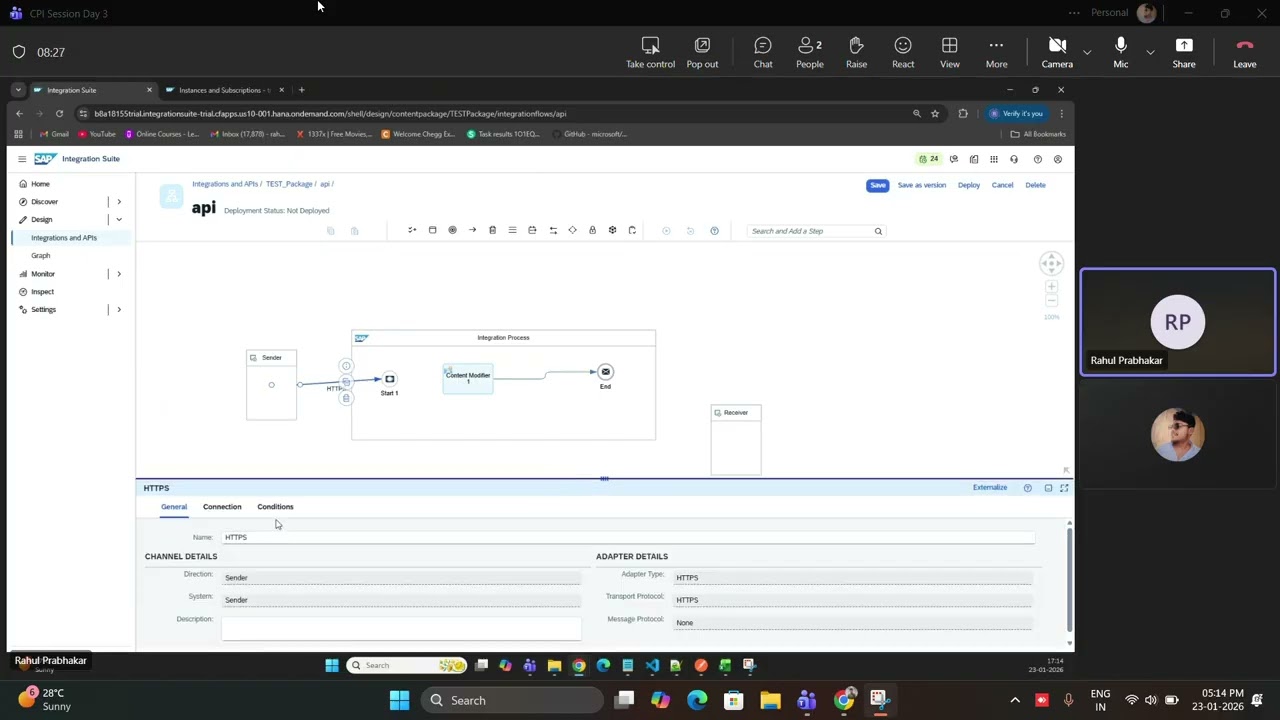Select the Receiver participant box
Screen dimensions: 1280x720
click(x=736, y=440)
